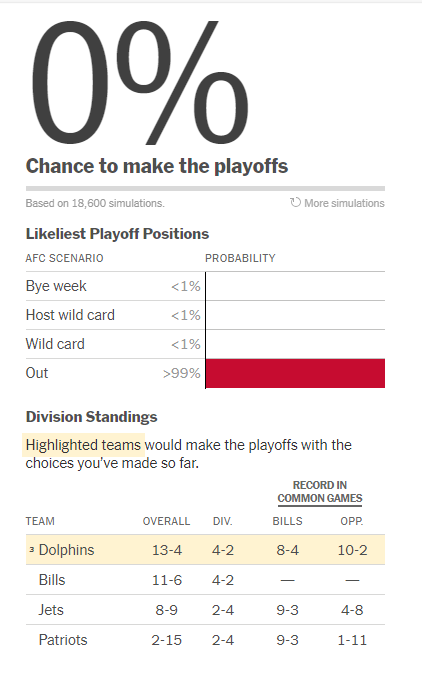Select the Dolphins row in standings
This screenshot has height=677, width=422.
pyautogui.click(x=205, y=550)
